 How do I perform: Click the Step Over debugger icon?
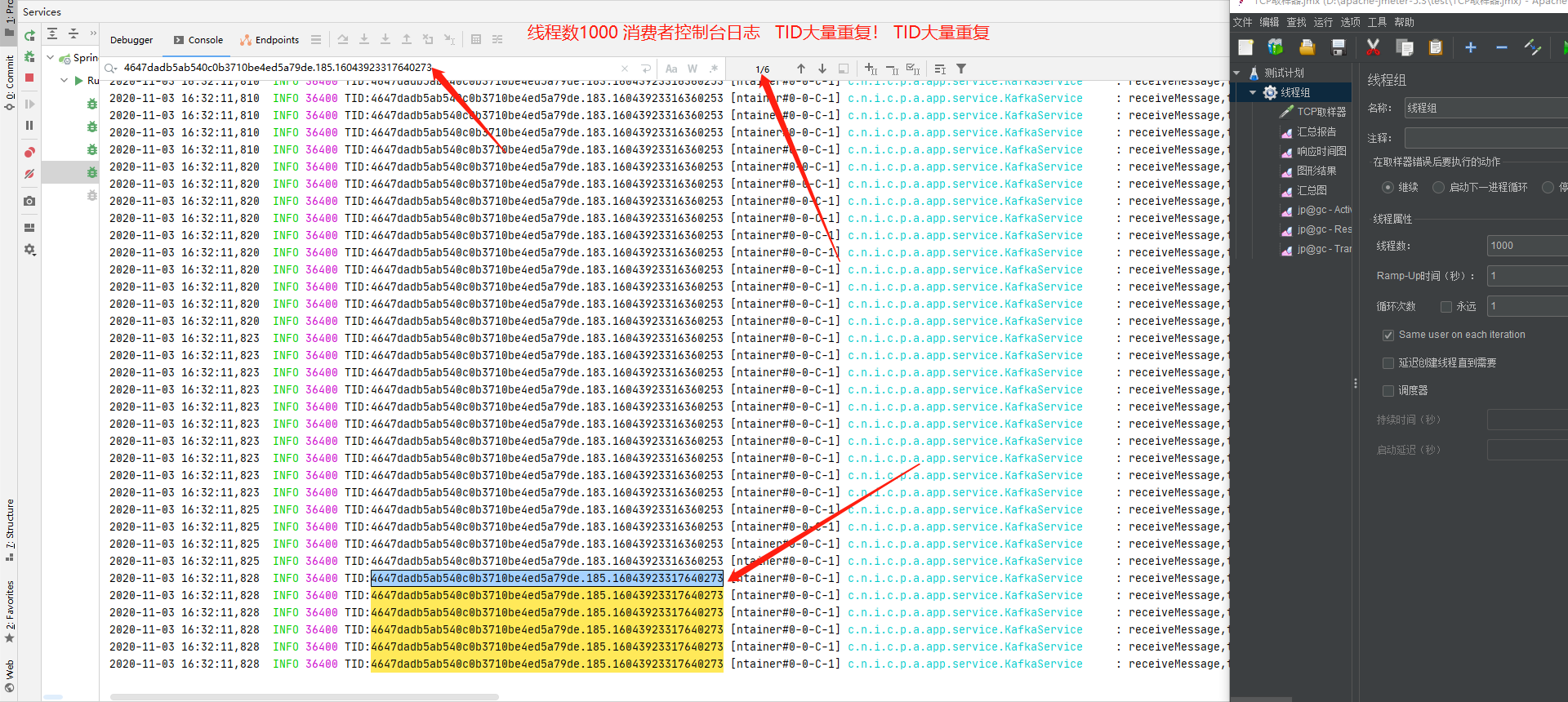[x=343, y=39]
